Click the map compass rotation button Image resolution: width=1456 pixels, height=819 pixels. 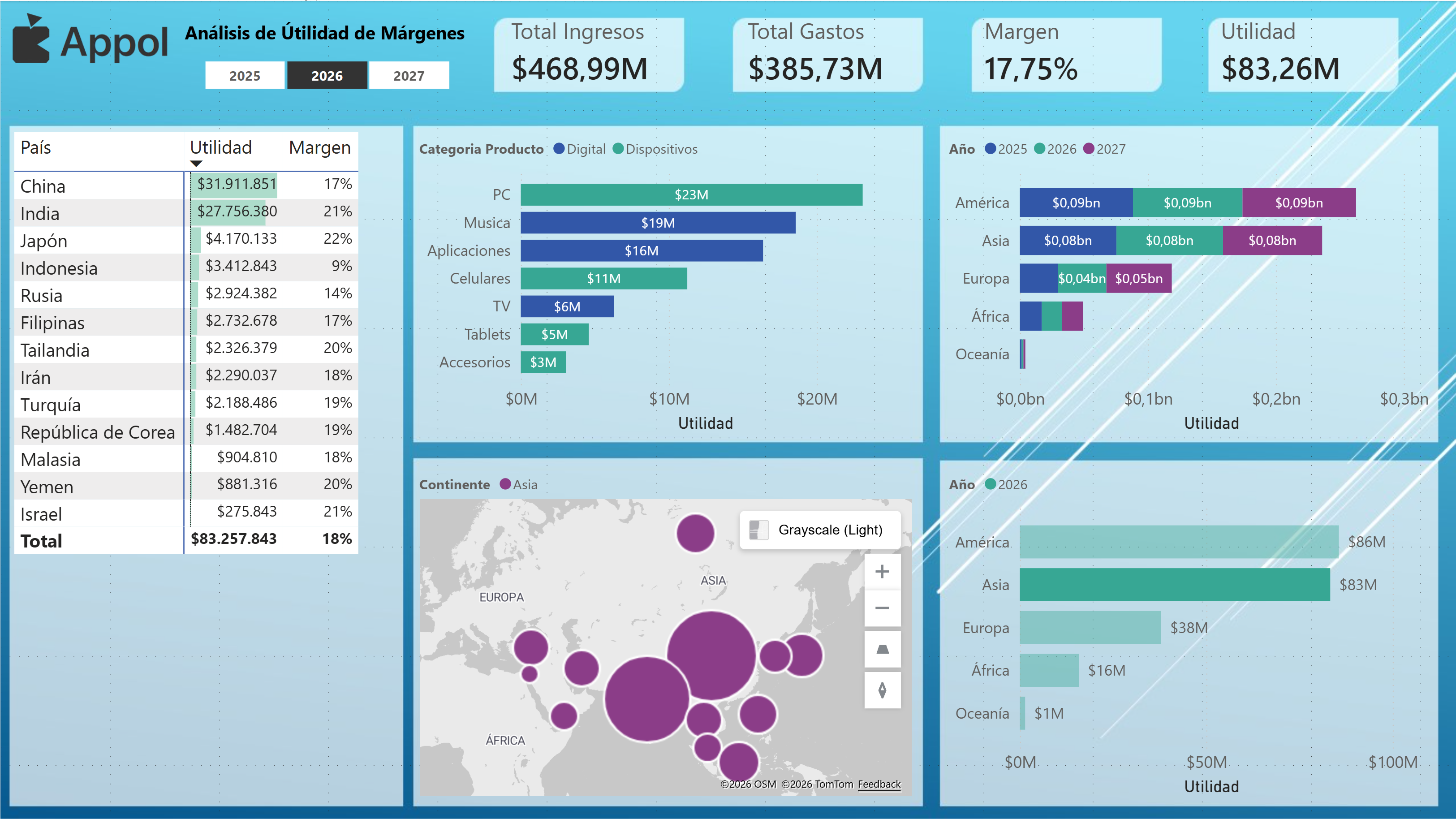click(882, 690)
